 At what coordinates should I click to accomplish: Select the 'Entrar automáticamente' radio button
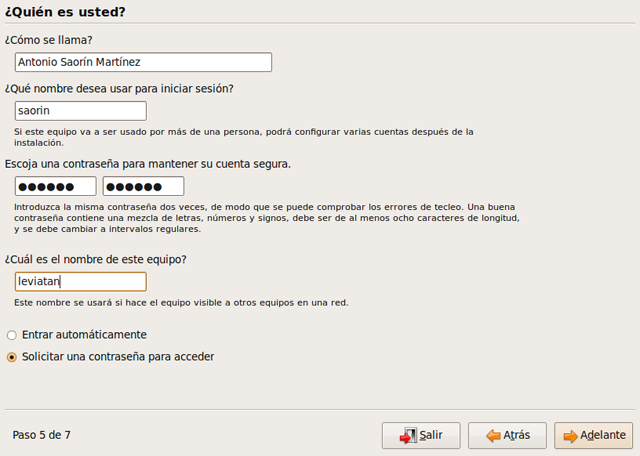point(12,334)
